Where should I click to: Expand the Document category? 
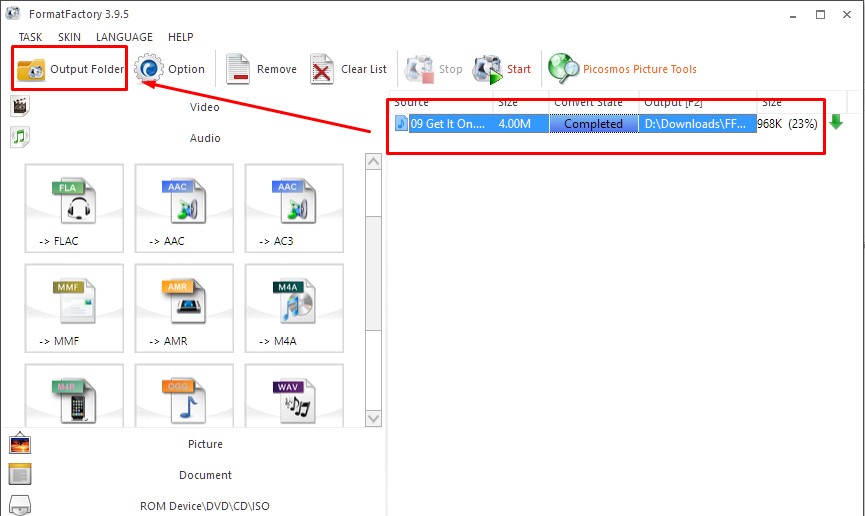205,475
